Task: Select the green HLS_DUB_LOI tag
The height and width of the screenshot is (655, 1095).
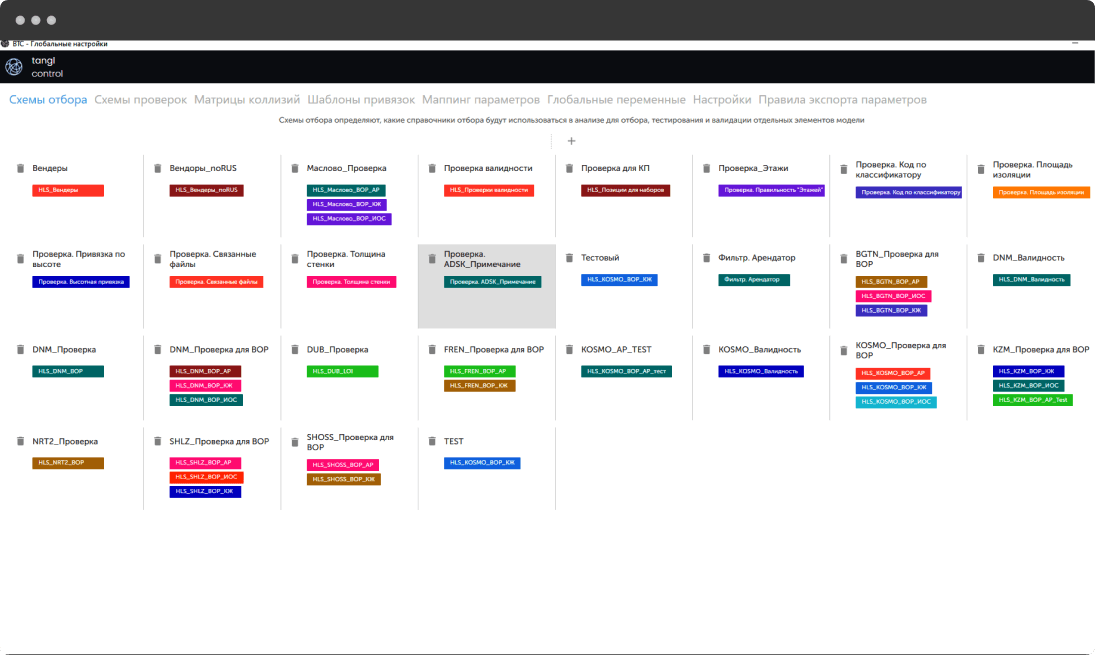Action: coord(342,371)
